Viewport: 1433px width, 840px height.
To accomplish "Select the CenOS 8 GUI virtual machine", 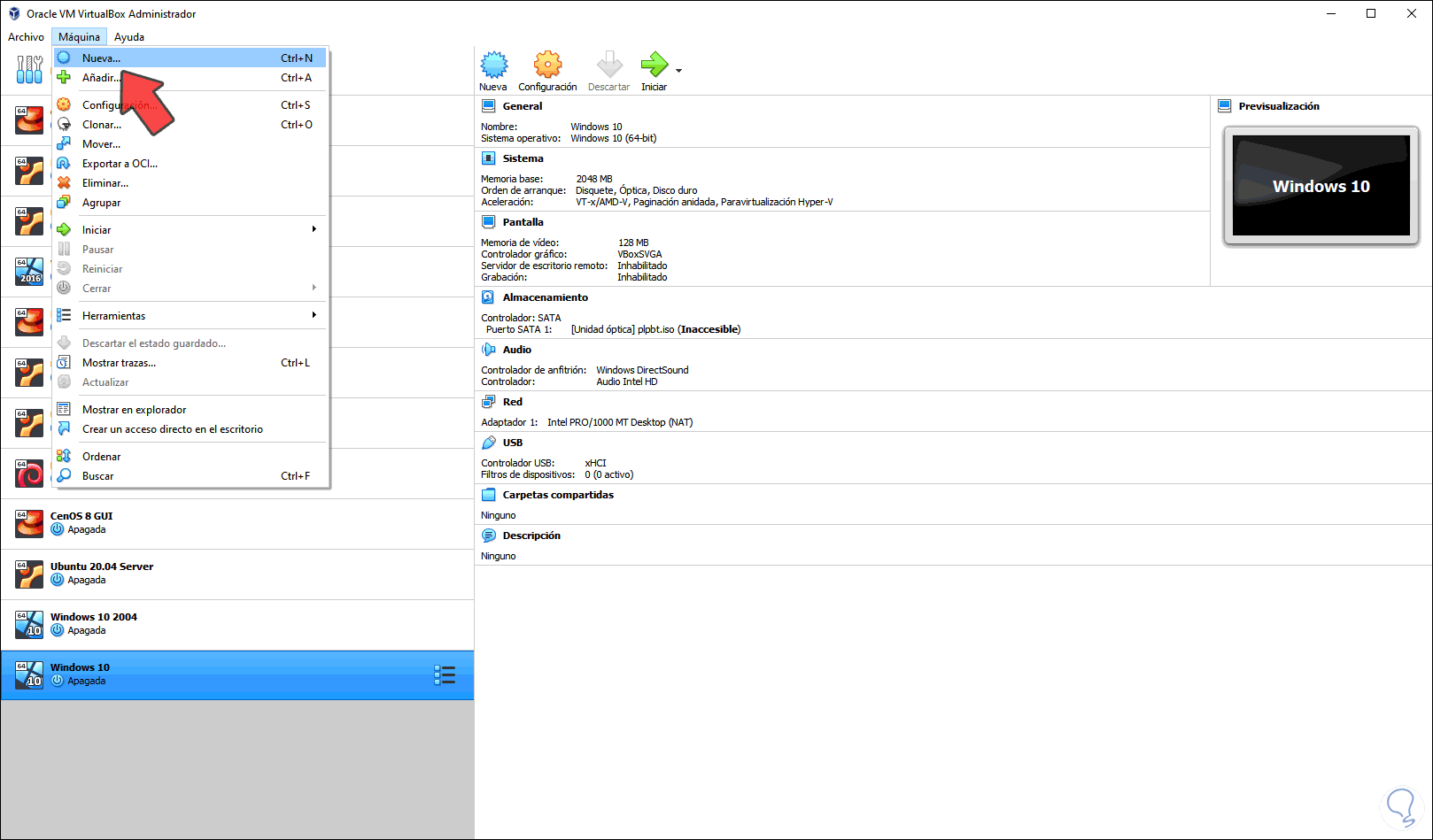I will click(x=237, y=524).
